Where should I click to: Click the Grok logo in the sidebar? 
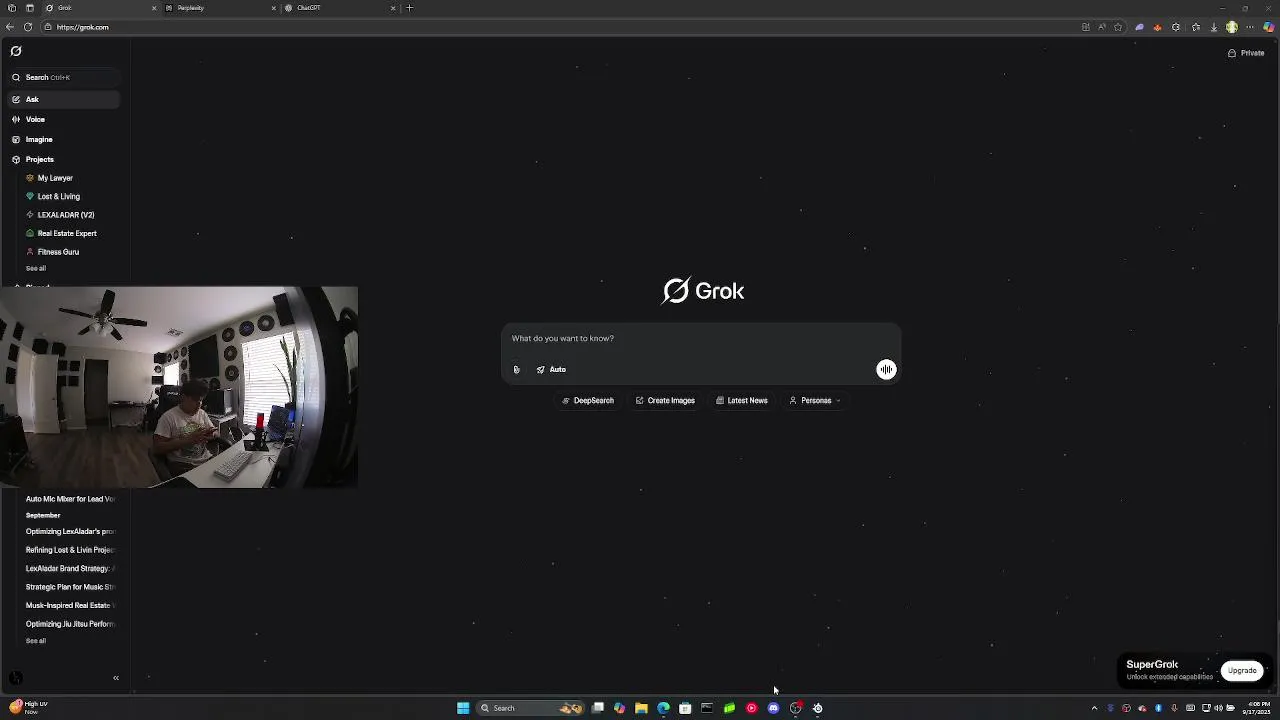[x=16, y=51]
